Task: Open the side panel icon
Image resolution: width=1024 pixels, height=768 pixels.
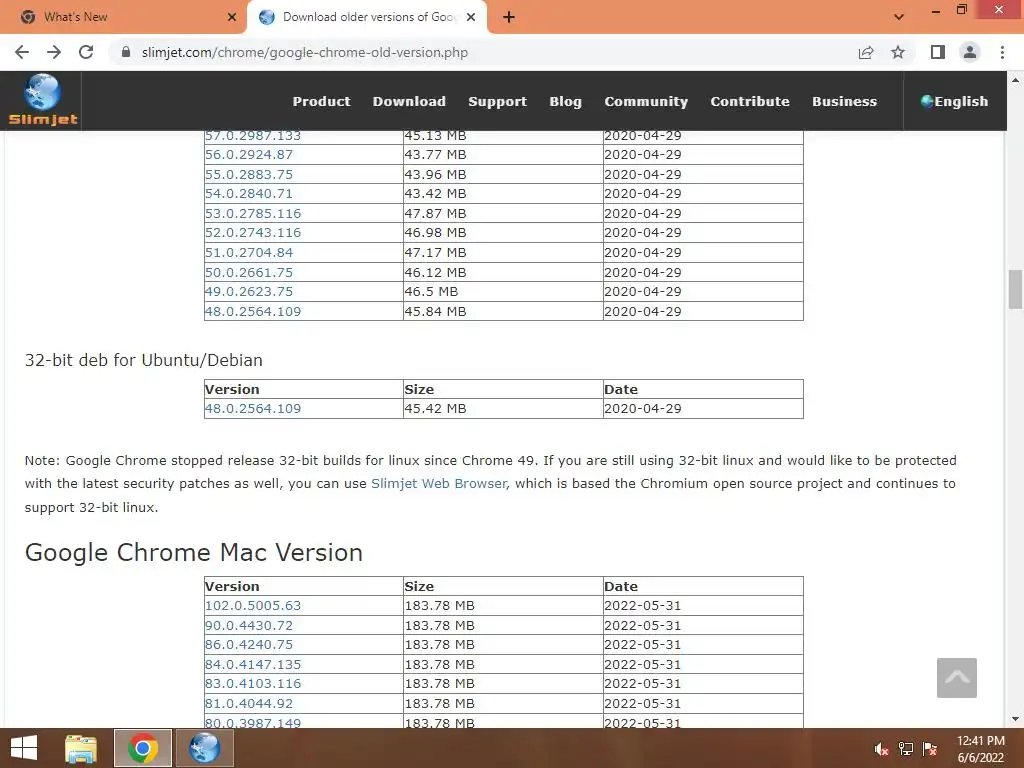Action: [938, 52]
